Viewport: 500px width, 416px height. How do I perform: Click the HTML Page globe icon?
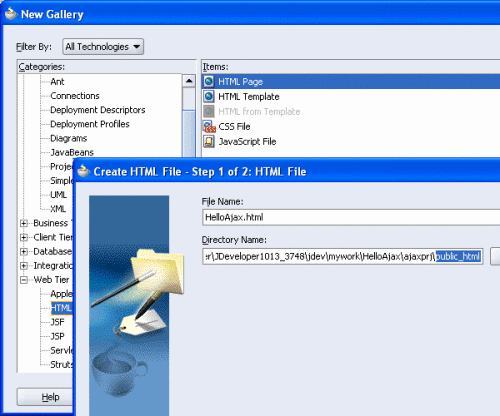click(209, 81)
